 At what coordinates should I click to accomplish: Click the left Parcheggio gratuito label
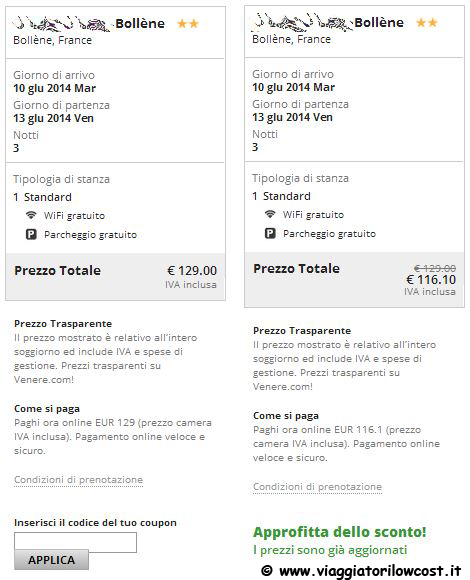[x=91, y=235]
